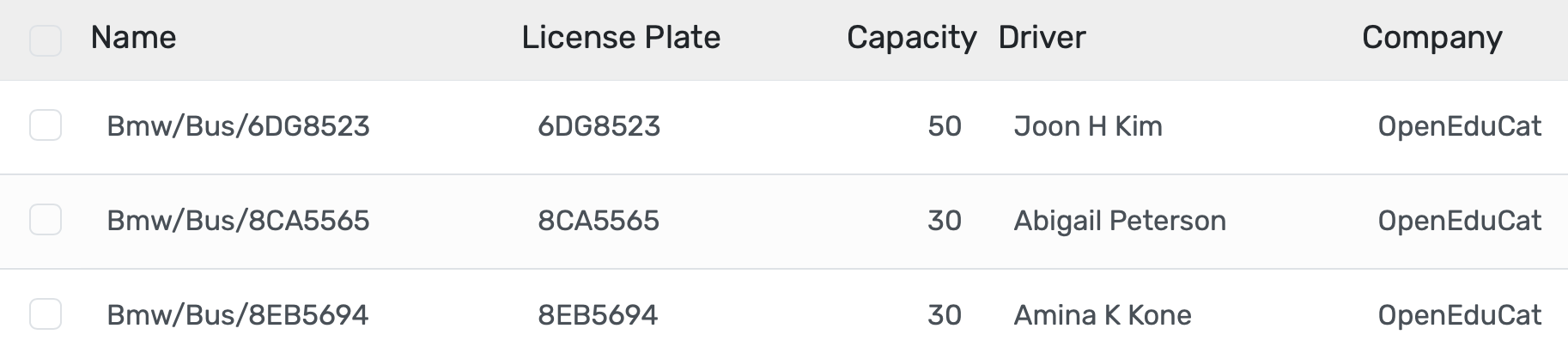
Task: Open the Bmw/Bus/8CA5565 vehicle record
Action: click(238, 222)
